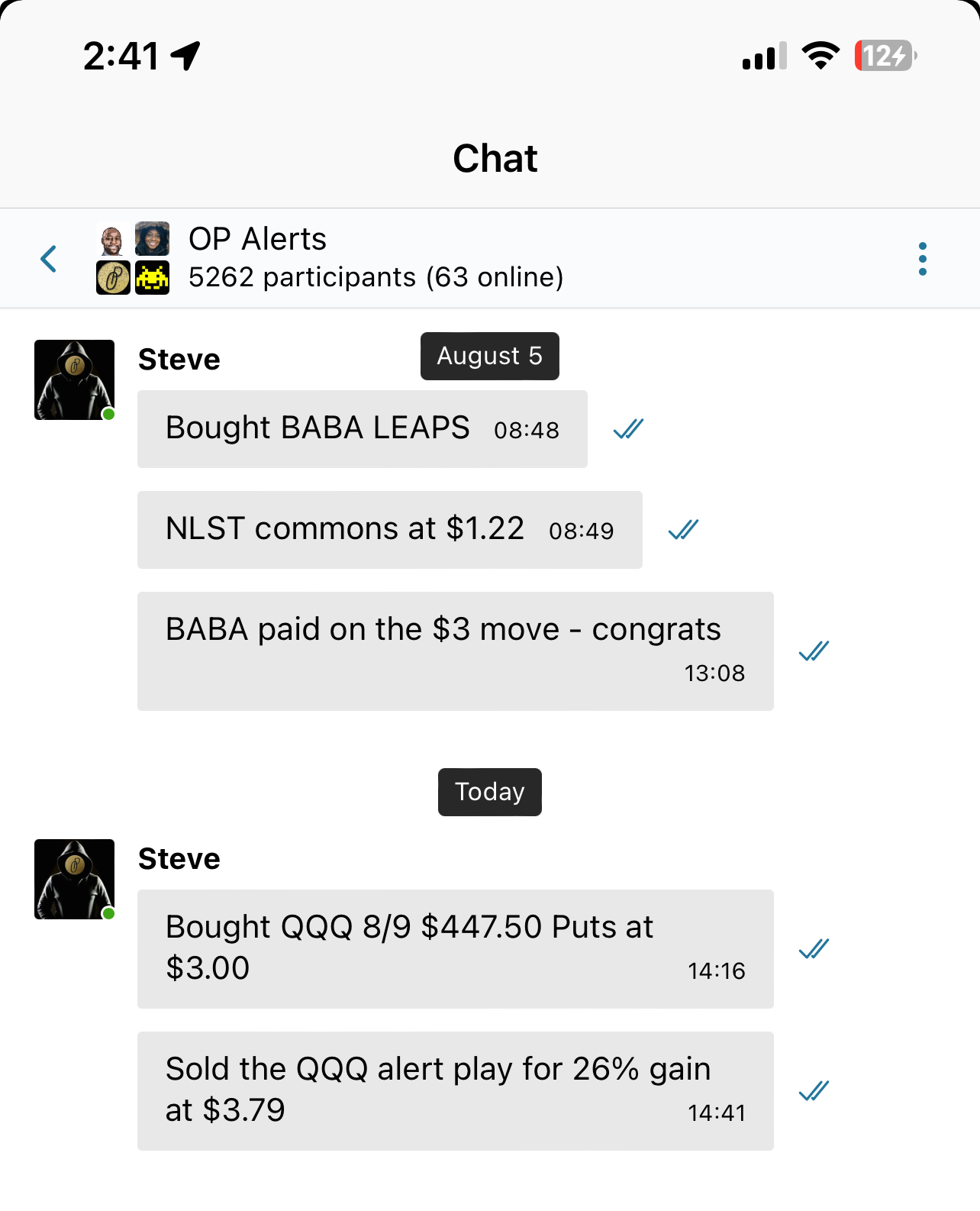The width and height of the screenshot is (980, 1211).
Task: Tap read checkmarks beside QQQ Puts message
Action: 814,949
